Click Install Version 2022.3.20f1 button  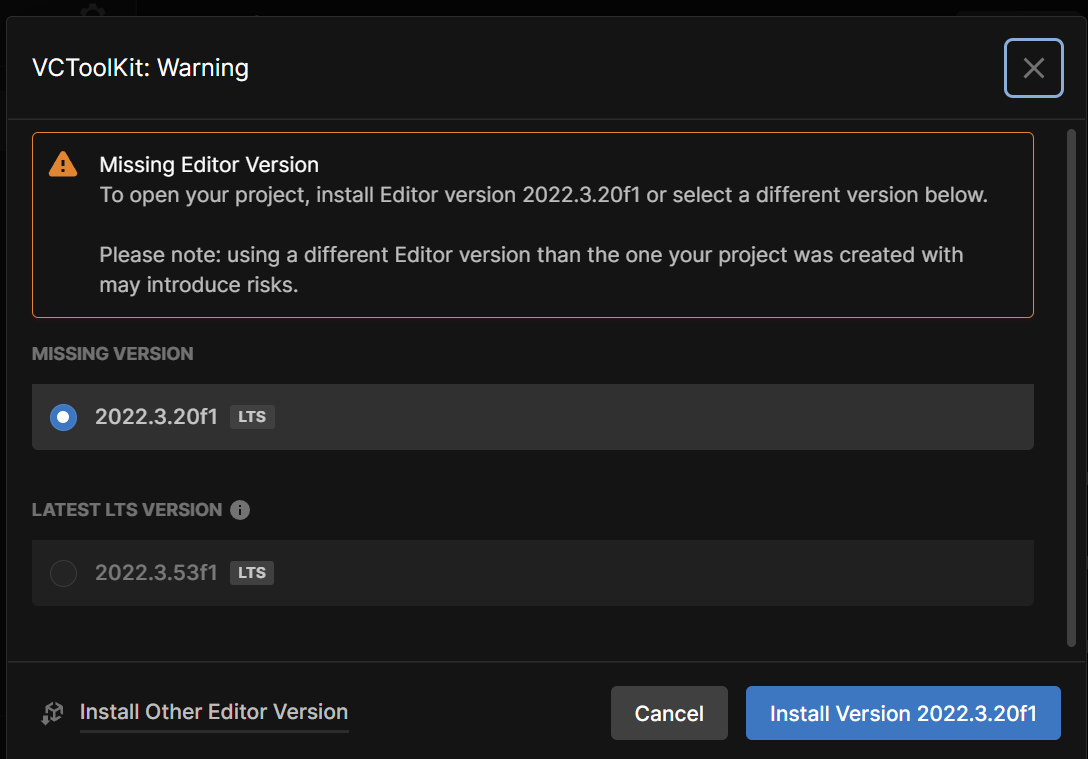(903, 713)
